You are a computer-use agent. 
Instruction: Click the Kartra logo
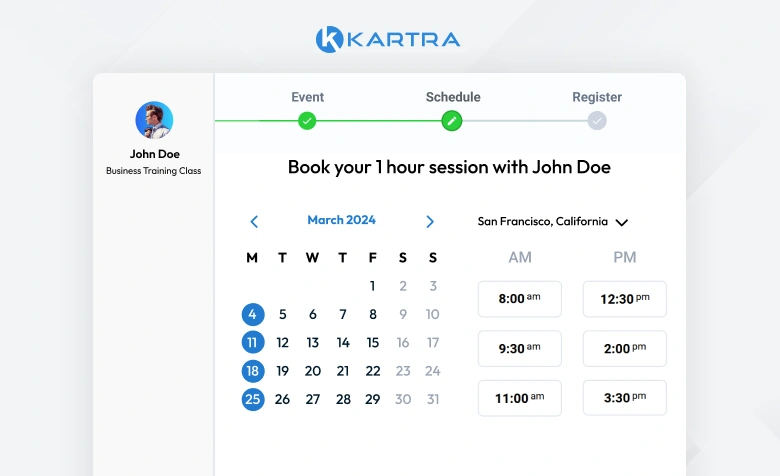[388, 39]
